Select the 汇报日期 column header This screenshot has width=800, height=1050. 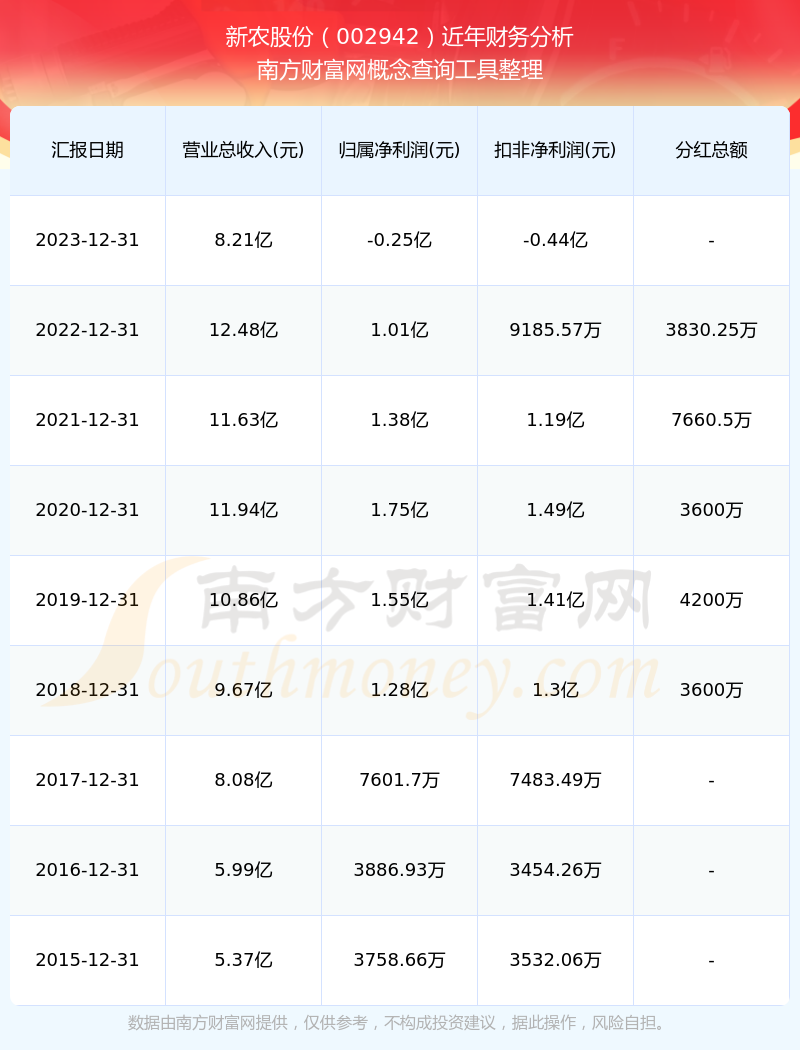(x=88, y=150)
